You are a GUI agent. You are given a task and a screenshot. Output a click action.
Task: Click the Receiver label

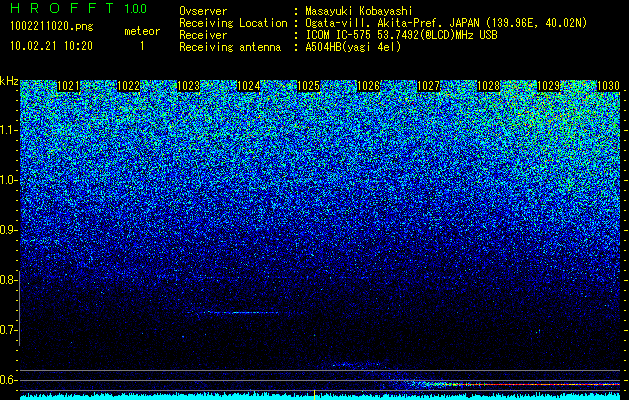point(203,35)
